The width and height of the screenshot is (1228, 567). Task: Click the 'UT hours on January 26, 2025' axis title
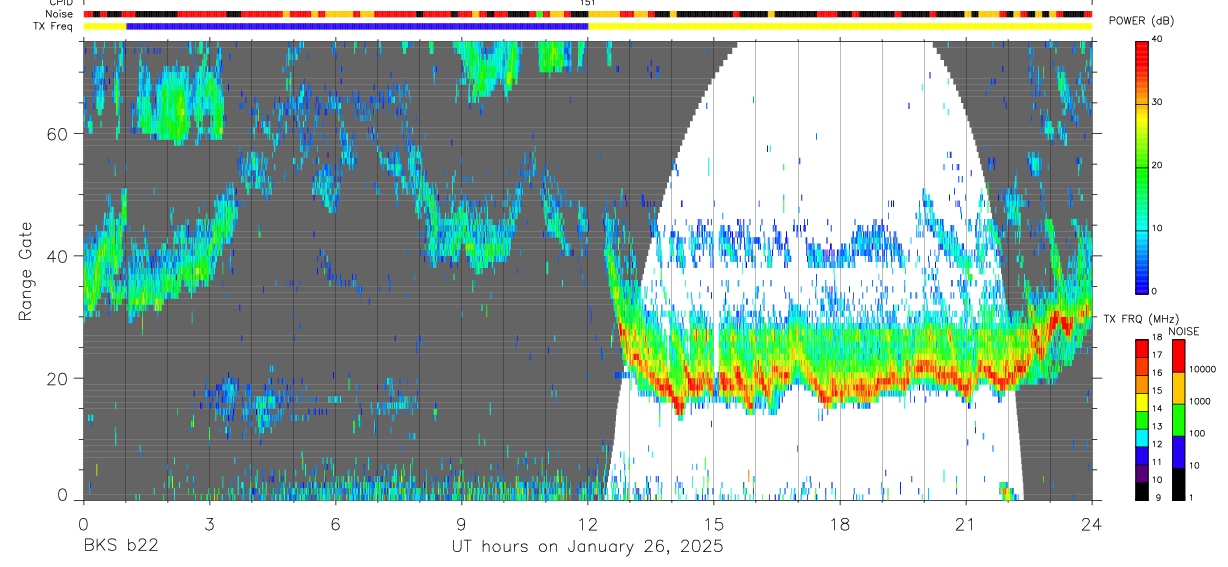click(586, 548)
